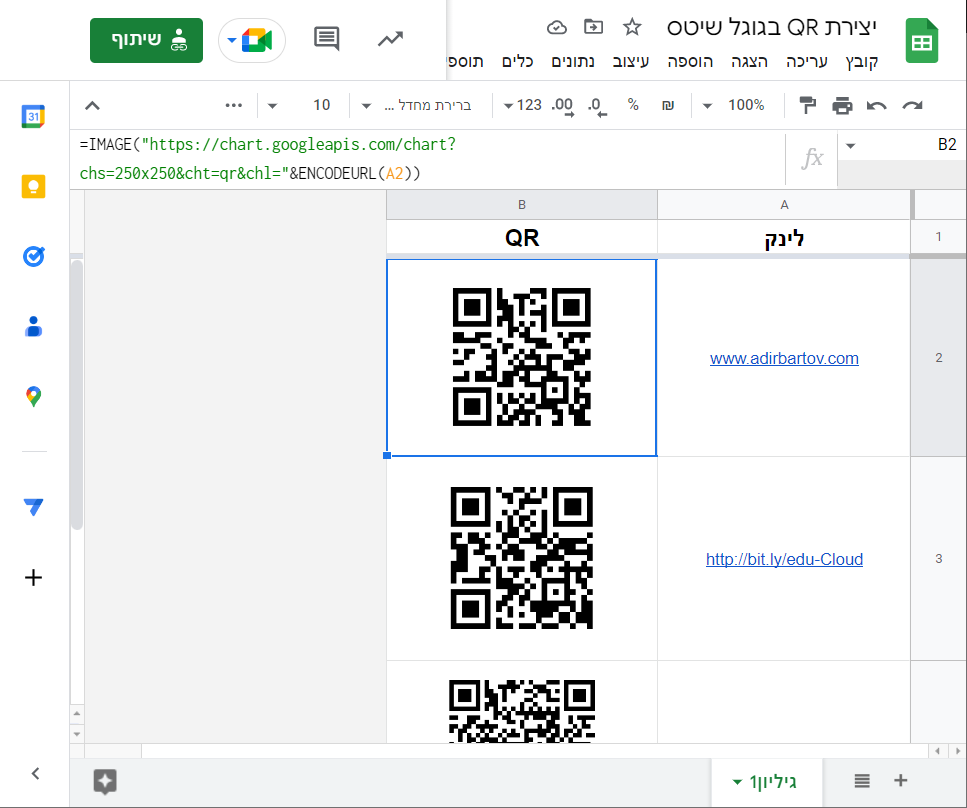The image size is (967, 808).
Task: Open Contacts in side panel
Action: point(33,326)
